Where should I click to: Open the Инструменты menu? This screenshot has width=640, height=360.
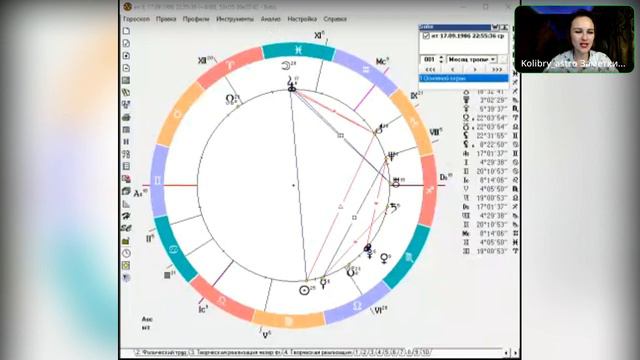[x=235, y=19]
